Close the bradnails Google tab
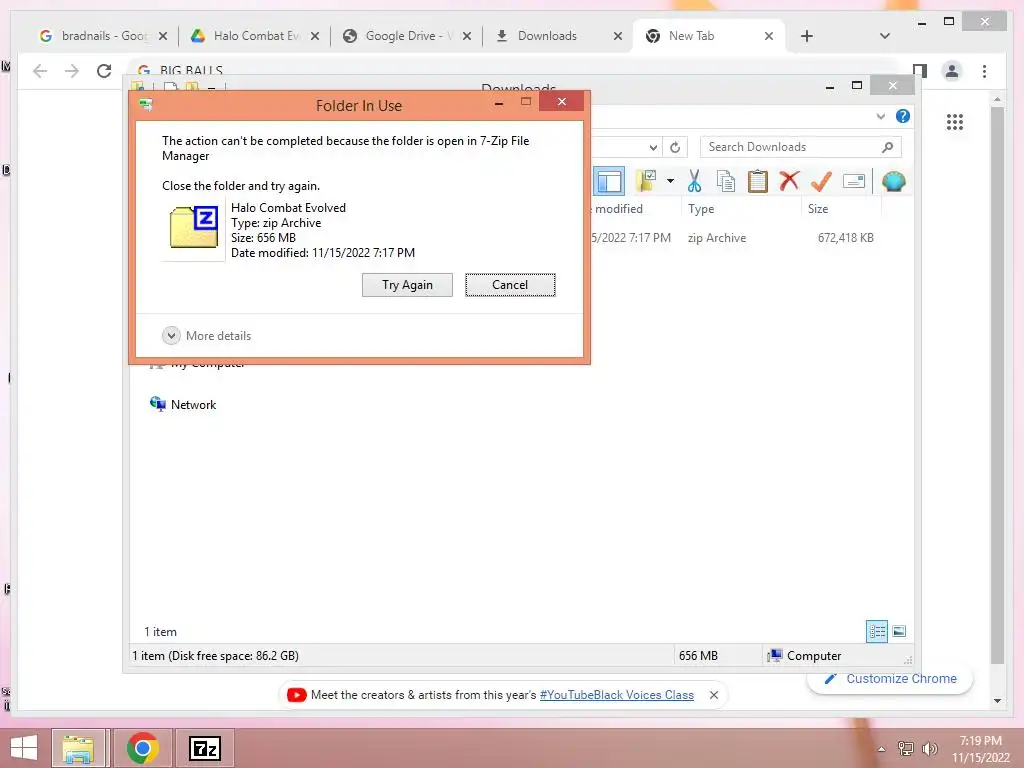Screen dimensions: 1024x768 [163, 36]
